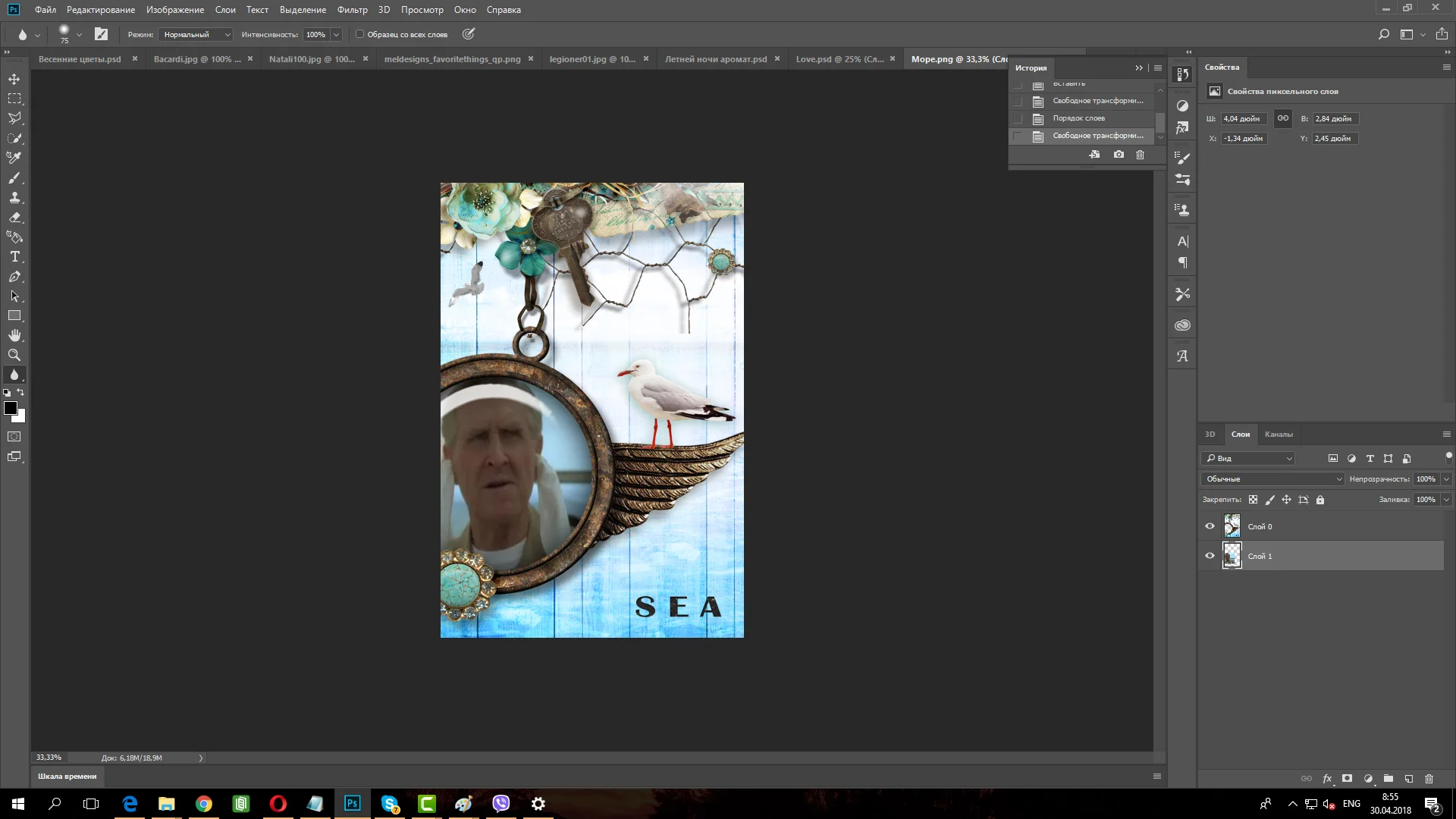Select Порядок слоев history state
This screenshot has height=819, width=1456.
click(x=1078, y=118)
